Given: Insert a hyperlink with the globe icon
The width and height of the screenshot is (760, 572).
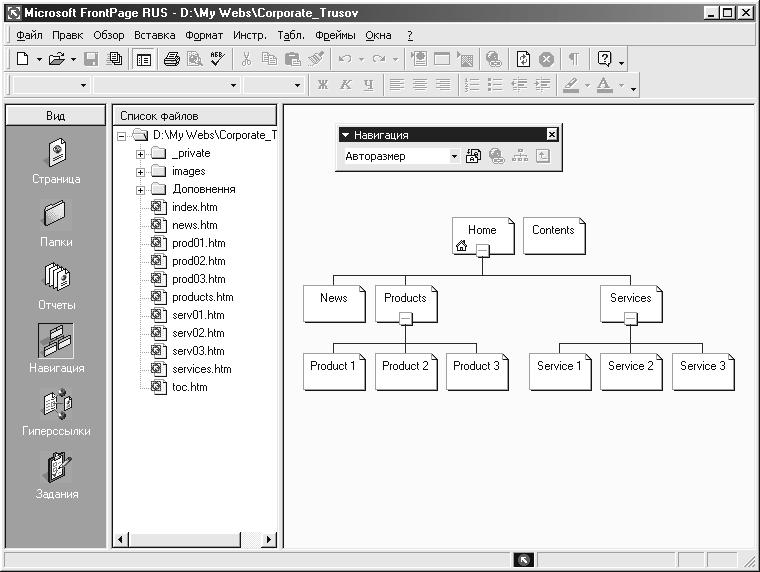Looking at the screenshot, I should (x=493, y=59).
